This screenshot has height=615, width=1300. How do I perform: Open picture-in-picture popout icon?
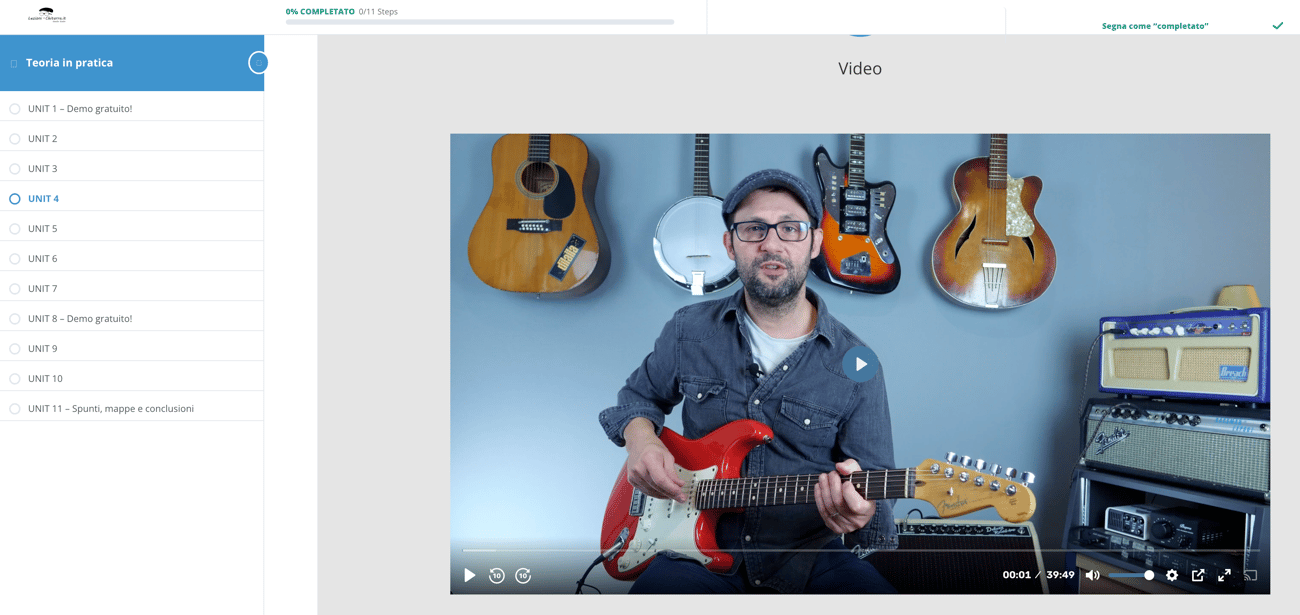click(x=1198, y=575)
